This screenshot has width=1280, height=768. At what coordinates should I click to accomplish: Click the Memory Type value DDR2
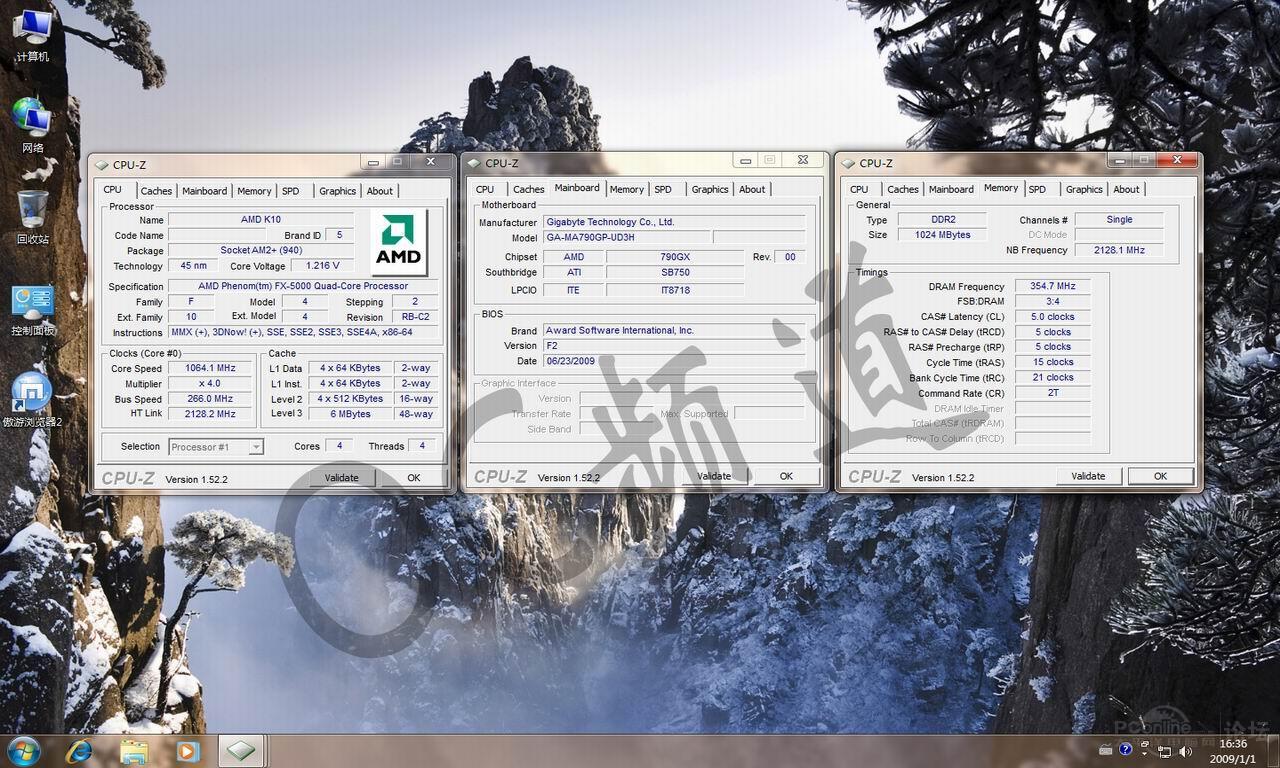tap(942, 220)
